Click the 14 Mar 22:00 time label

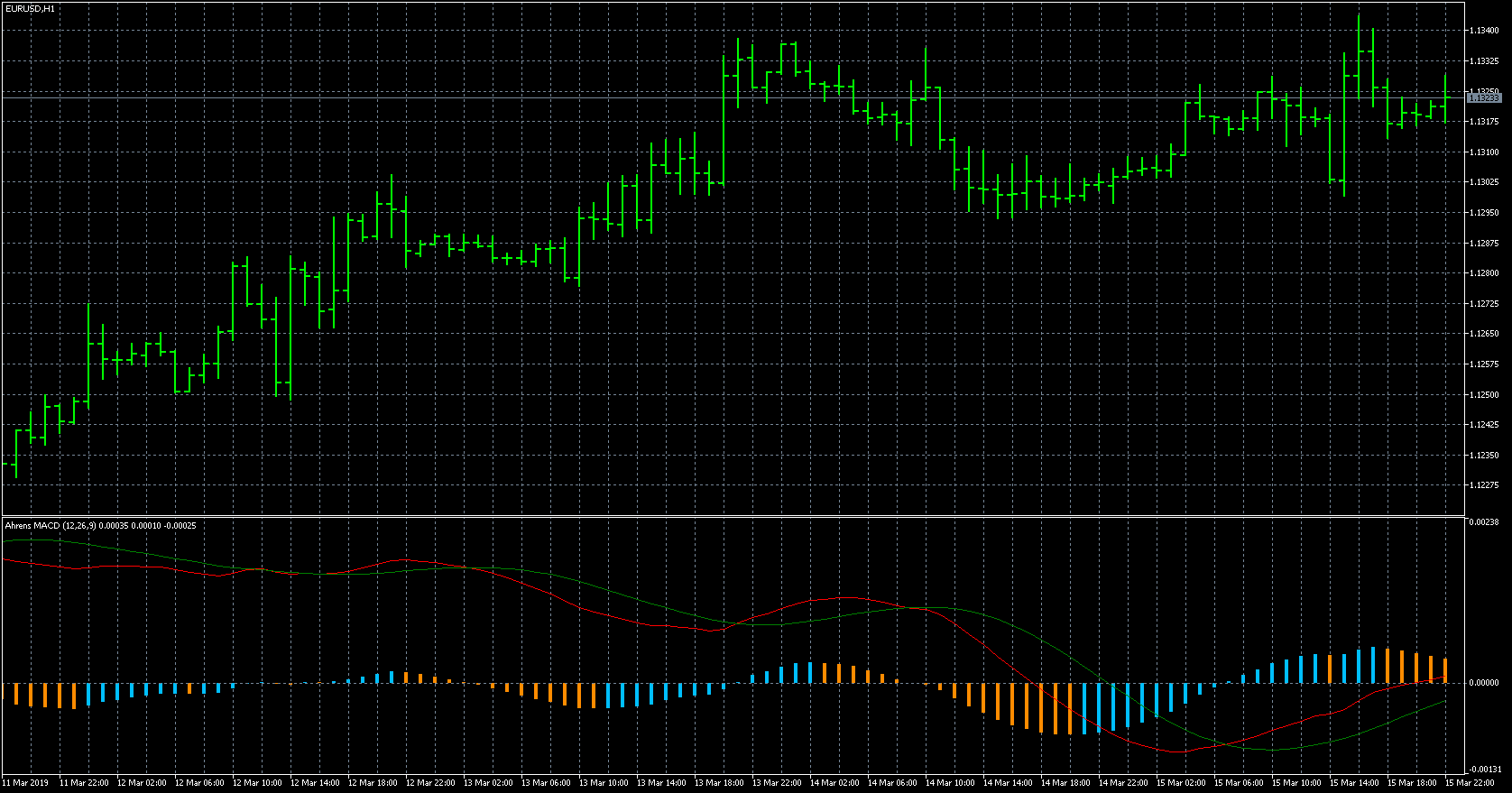tap(1123, 783)
